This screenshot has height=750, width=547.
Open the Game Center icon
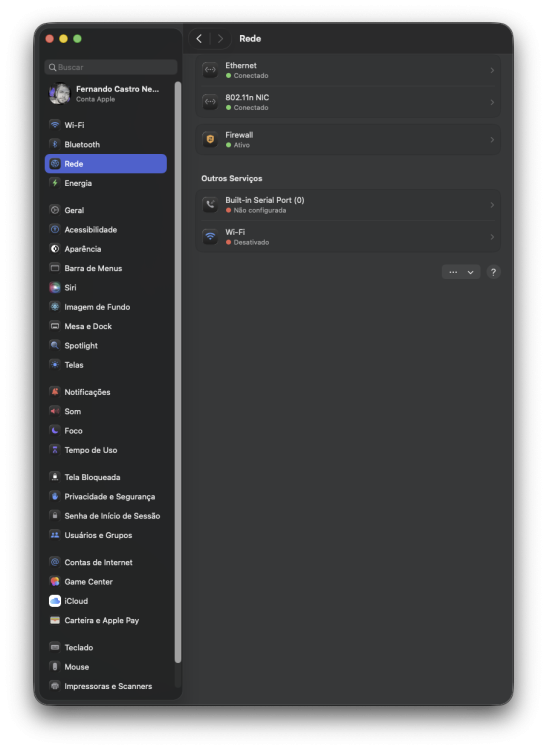55,582
